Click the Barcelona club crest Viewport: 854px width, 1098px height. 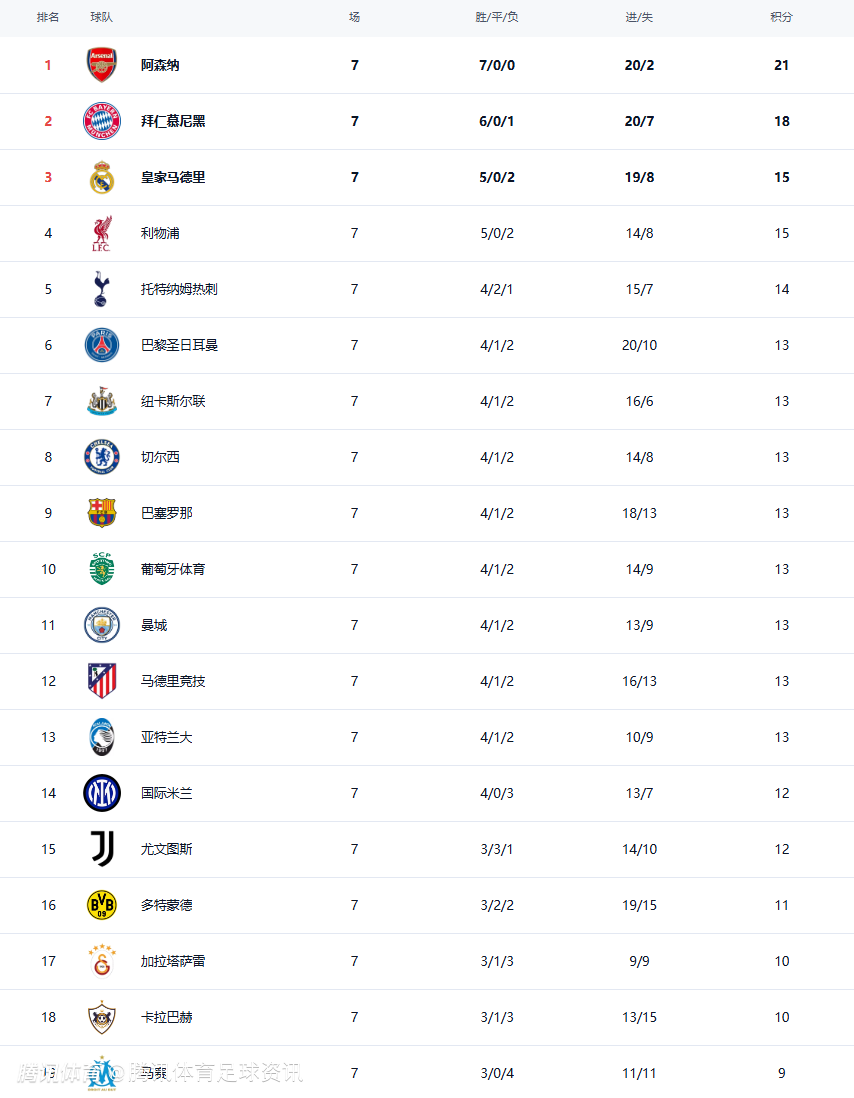point(101,513)
